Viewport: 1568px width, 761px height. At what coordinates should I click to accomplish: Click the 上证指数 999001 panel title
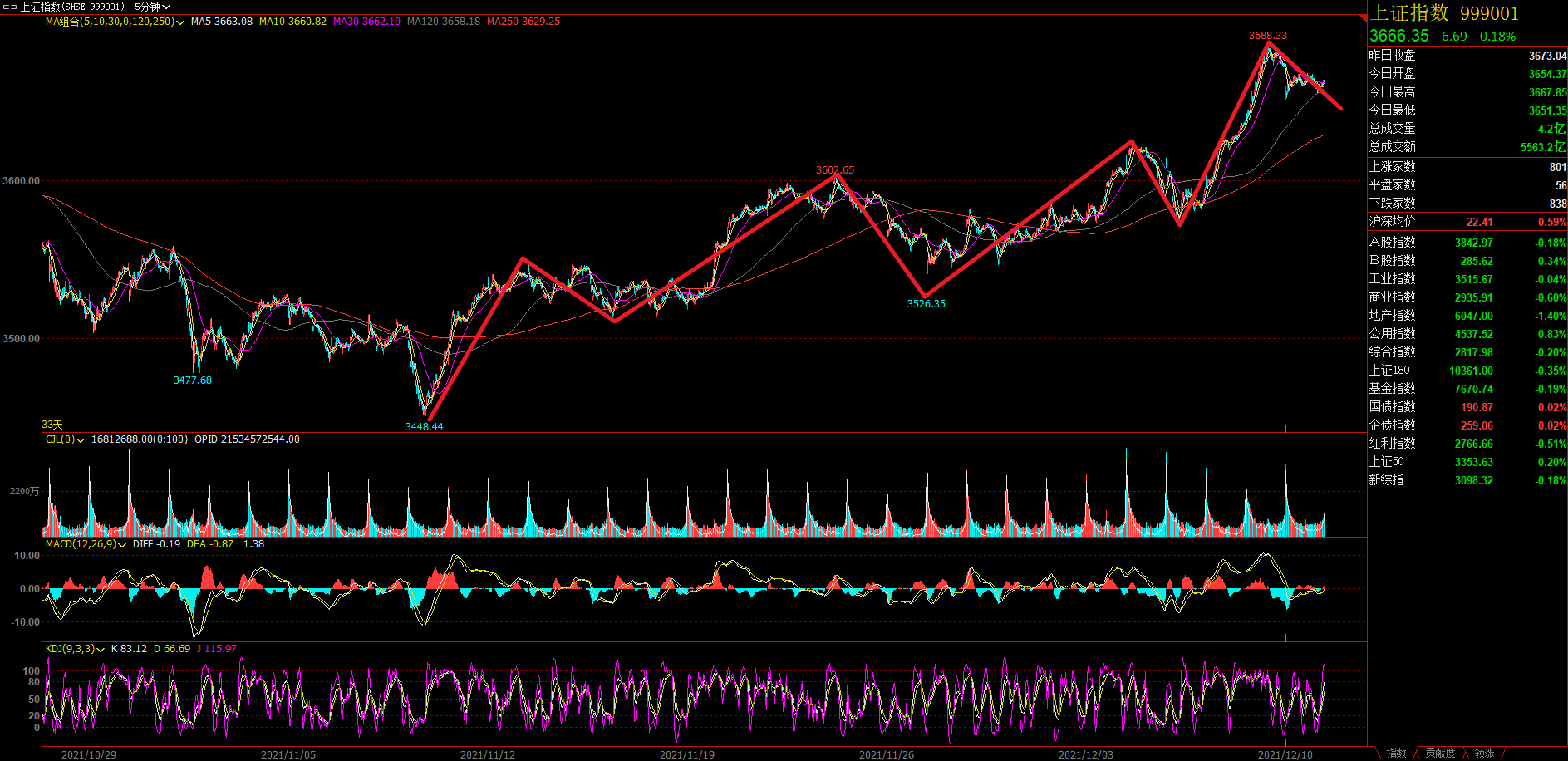pyautogui.click(x=1444, y=13)
